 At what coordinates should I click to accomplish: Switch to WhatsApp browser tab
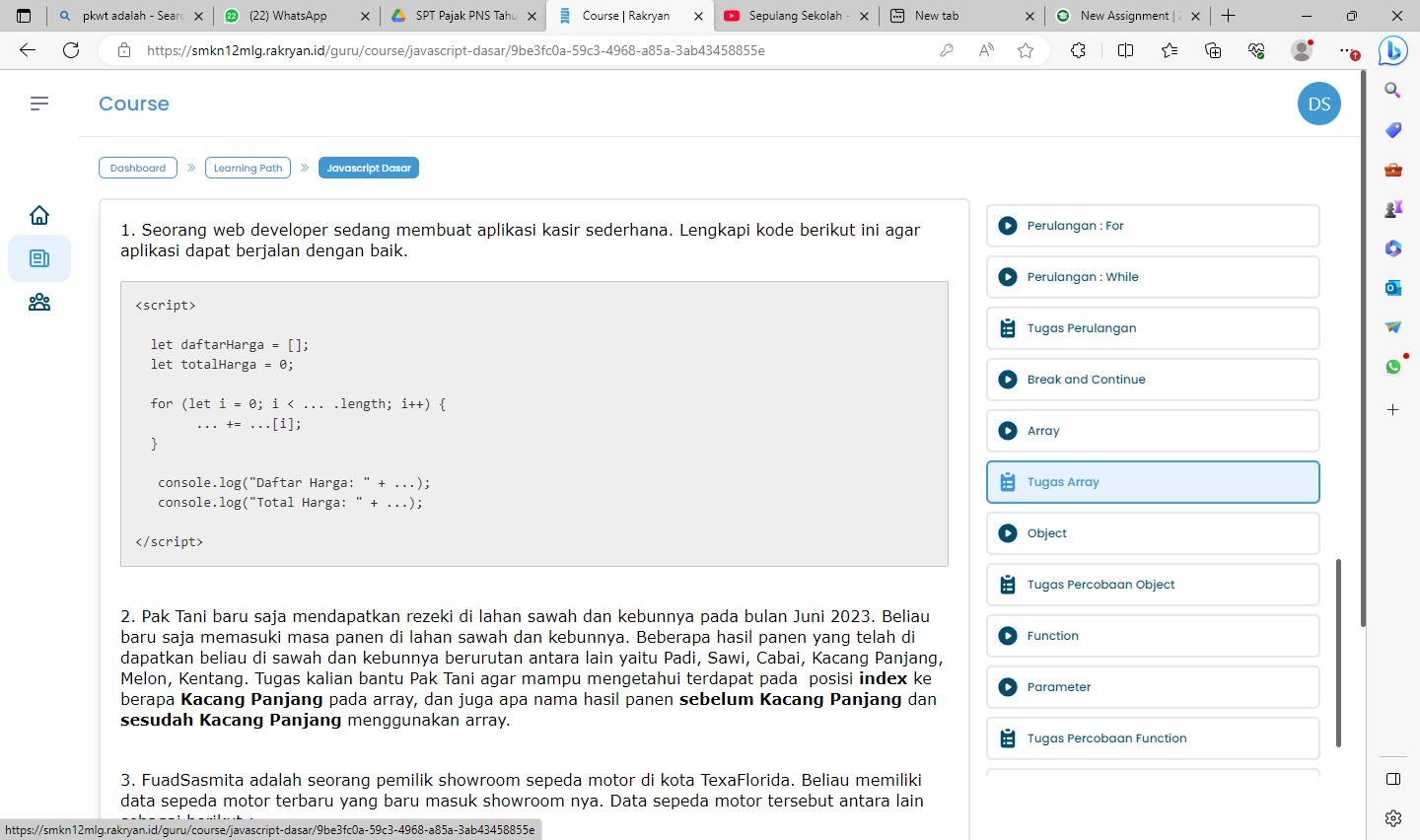point(297,16)
